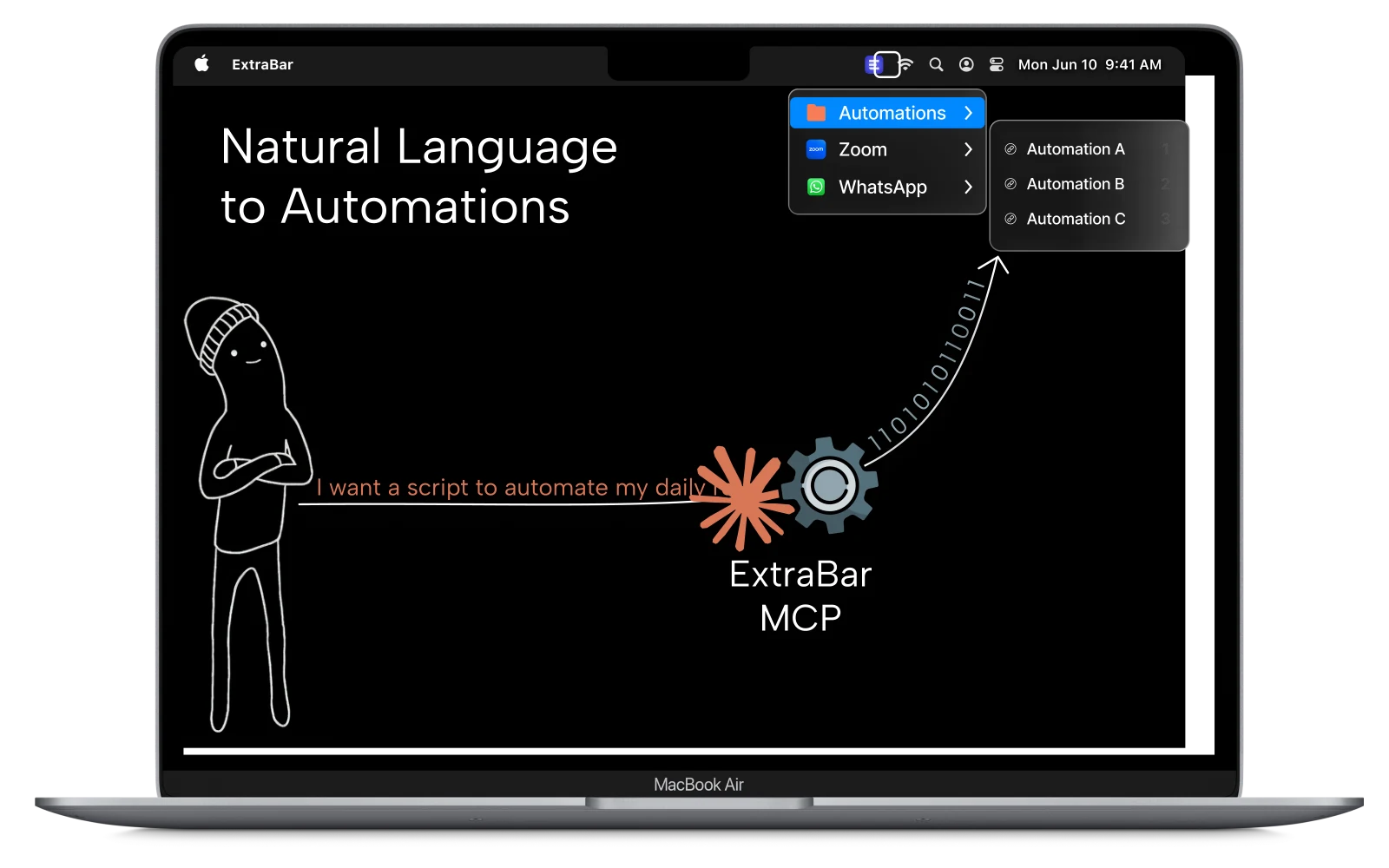Expand the WhatsApp submenu chevron
This screenshot has width=1389, height=868.
tap(968, 187)
